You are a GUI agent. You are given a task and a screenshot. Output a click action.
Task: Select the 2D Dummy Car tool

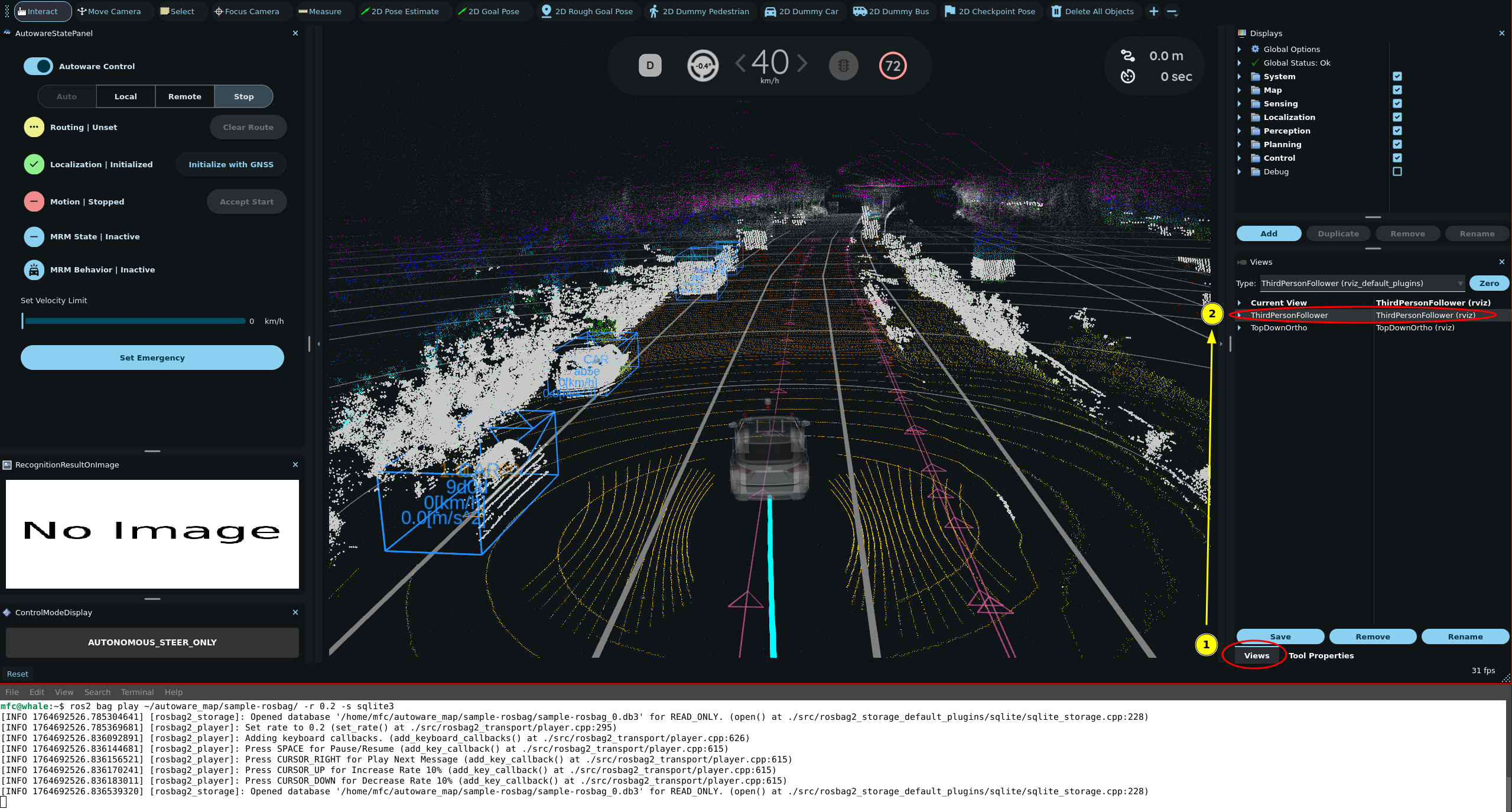[801, 11]
